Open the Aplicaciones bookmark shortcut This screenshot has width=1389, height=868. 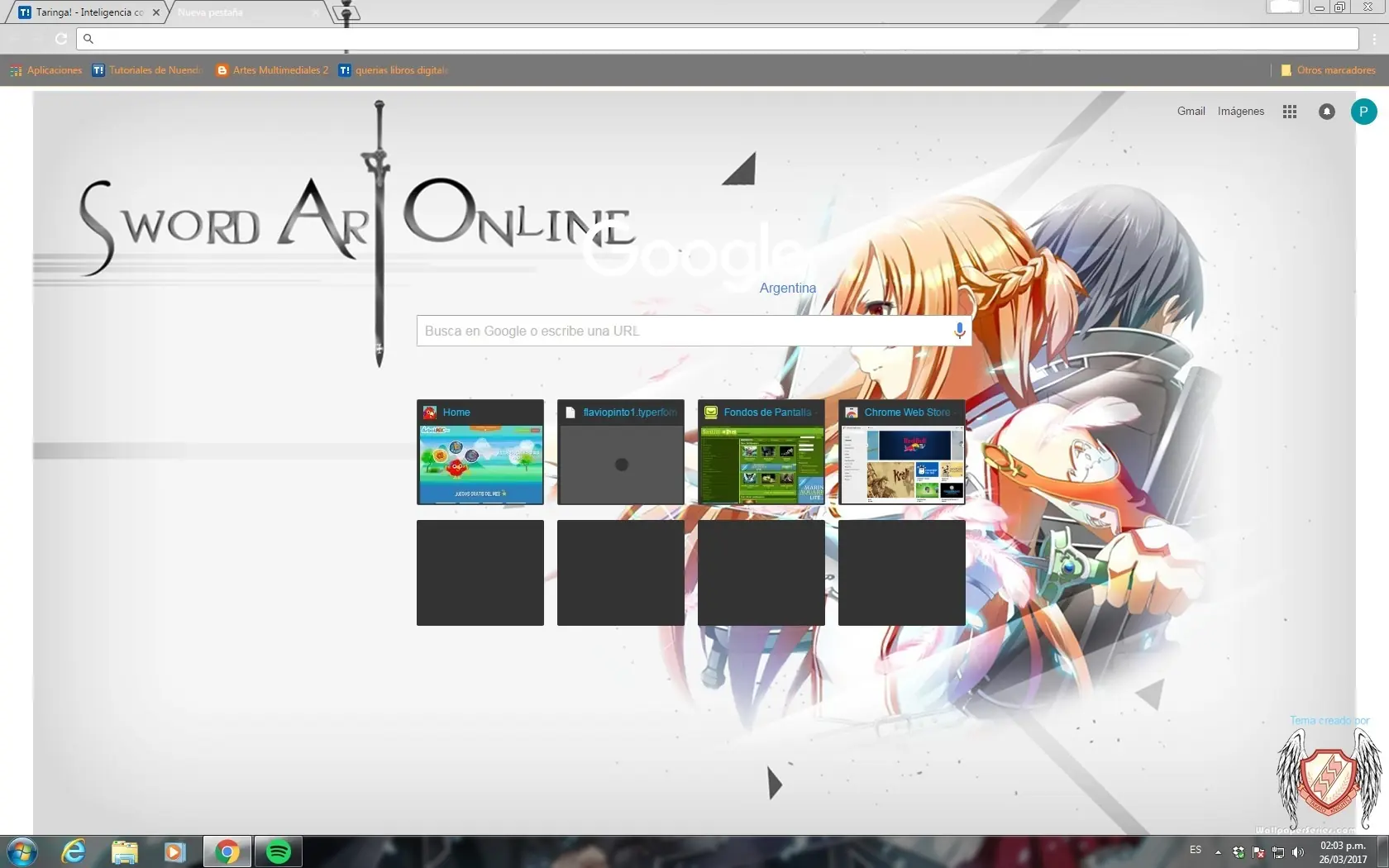[x=46, y=70]
